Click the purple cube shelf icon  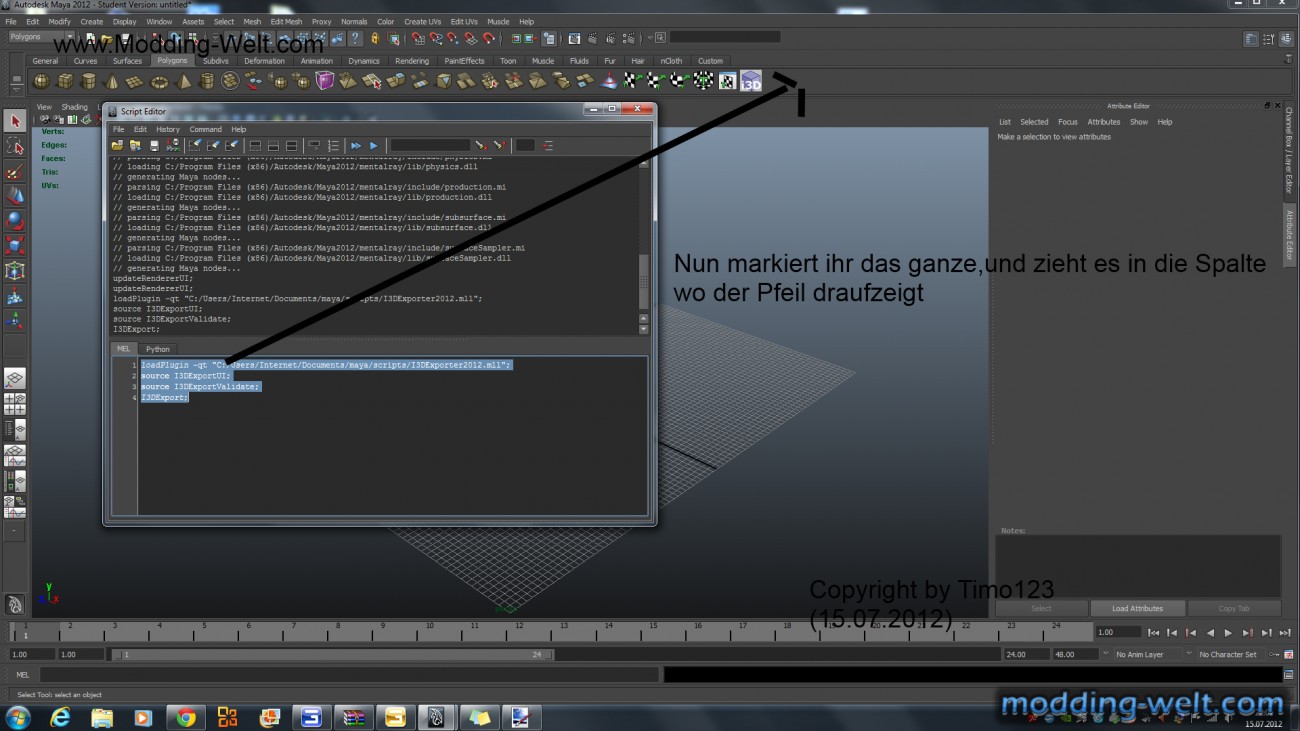tap(325, 81)
